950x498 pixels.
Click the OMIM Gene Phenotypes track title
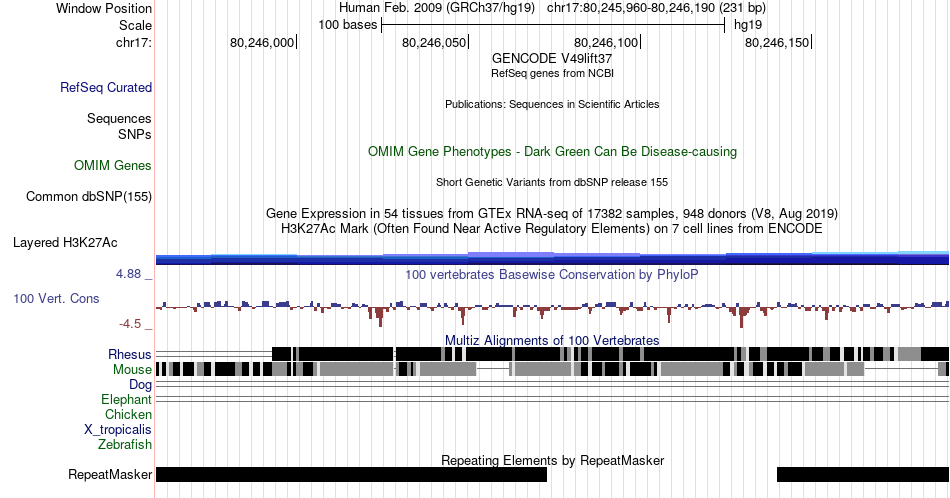[553, 151]
